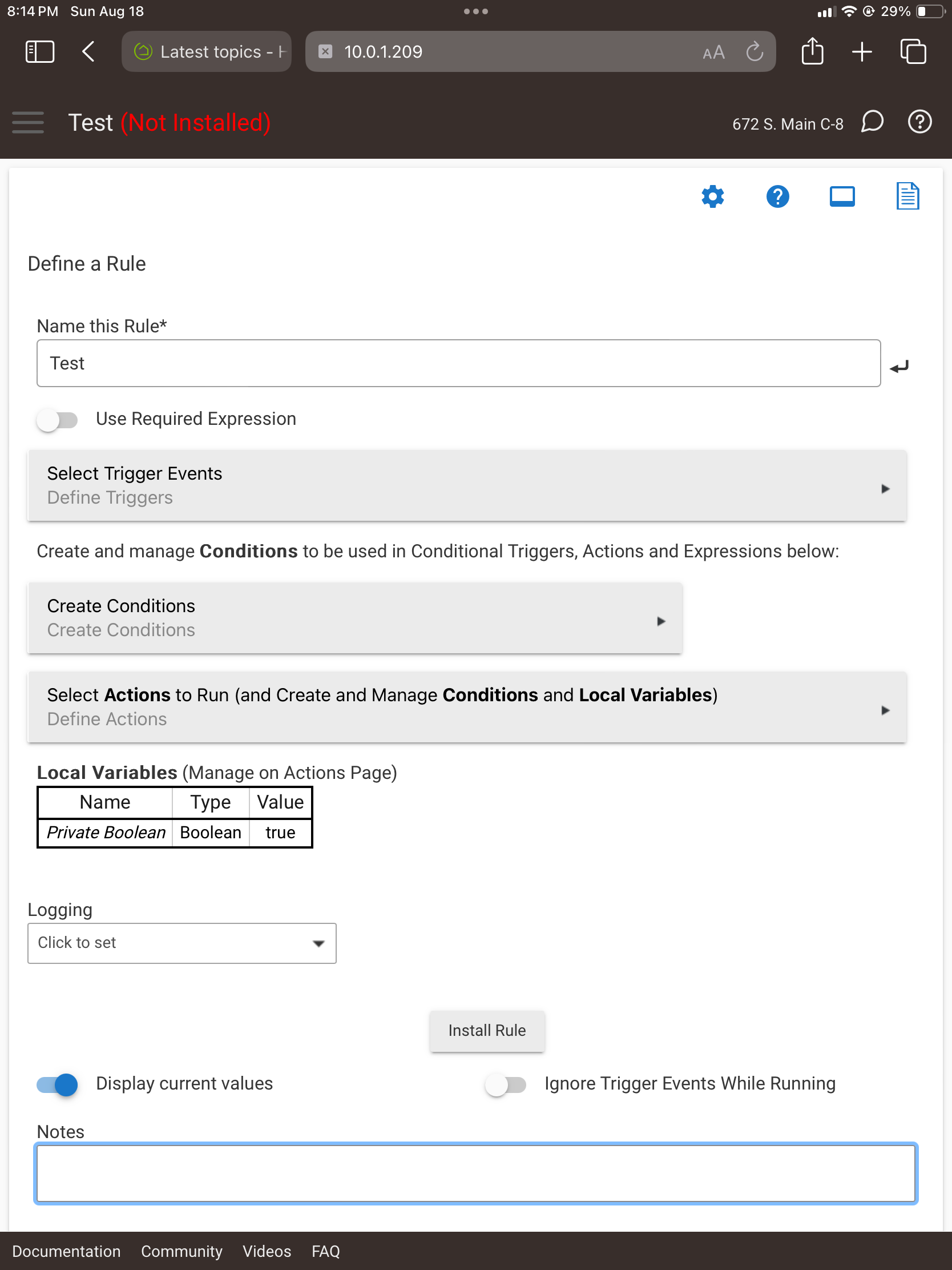Image resolution: width=952 pixels, height=1270 pixels.
Task: Enable Ignore Trigger Events While Running
Action: coord(506,1084)
